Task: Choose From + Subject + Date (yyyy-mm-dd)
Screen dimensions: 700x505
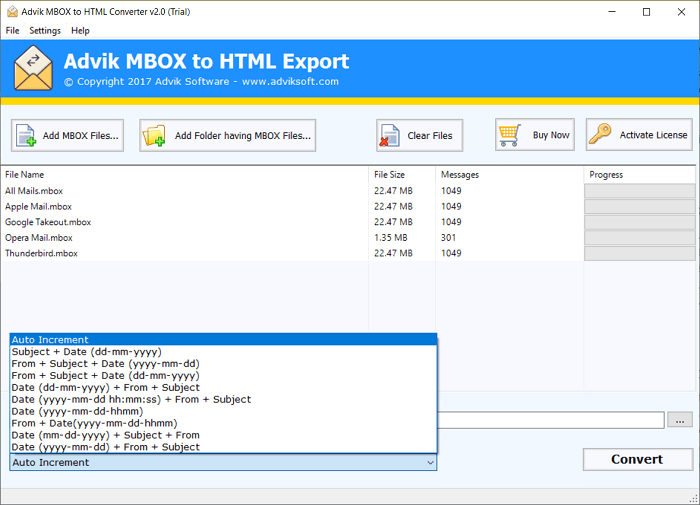Action: tap(223, 363)
